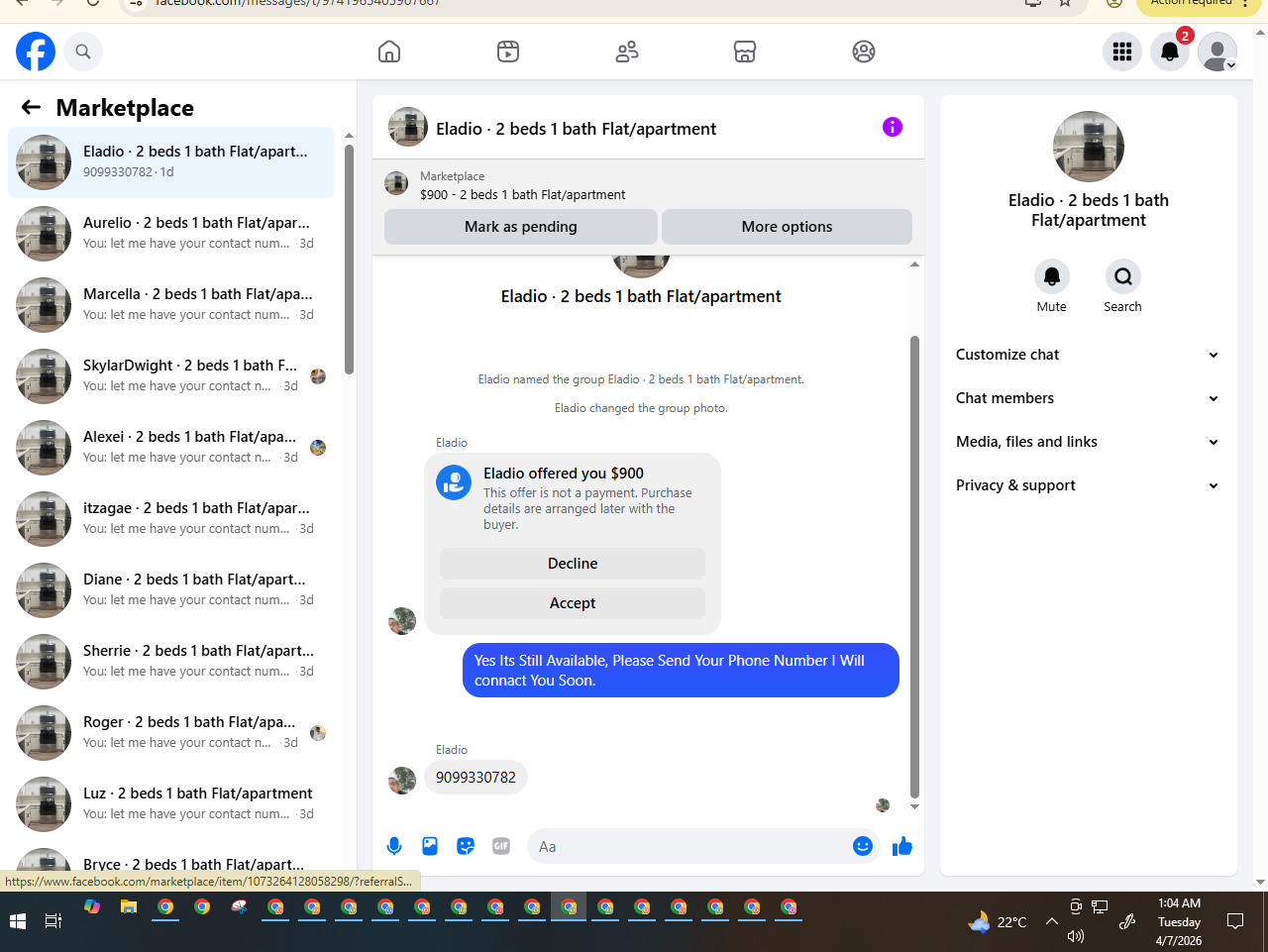The height and width of the screenshot is (952, 1268).
Task: Open the itzagae conversation
Action: (170, 519)
